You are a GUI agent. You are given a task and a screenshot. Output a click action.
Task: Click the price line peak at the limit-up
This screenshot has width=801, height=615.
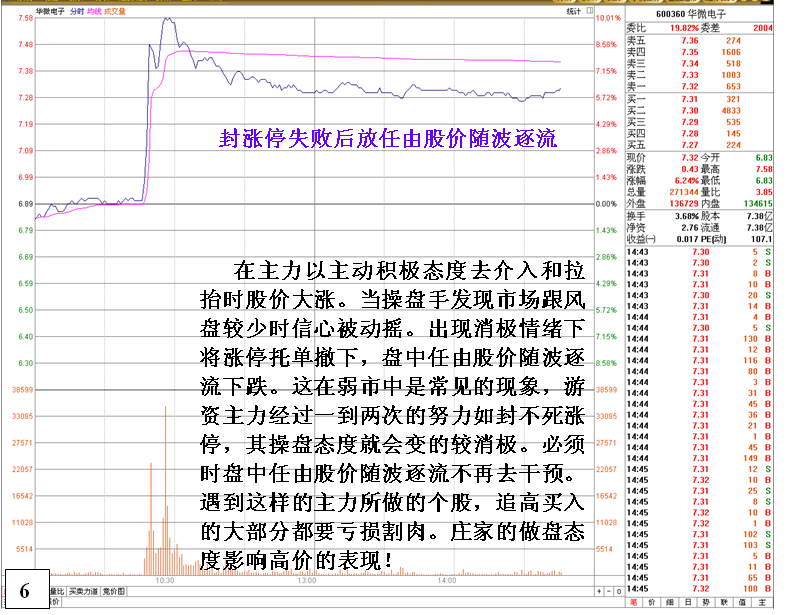pyautogui.click(x=167, y=19)
